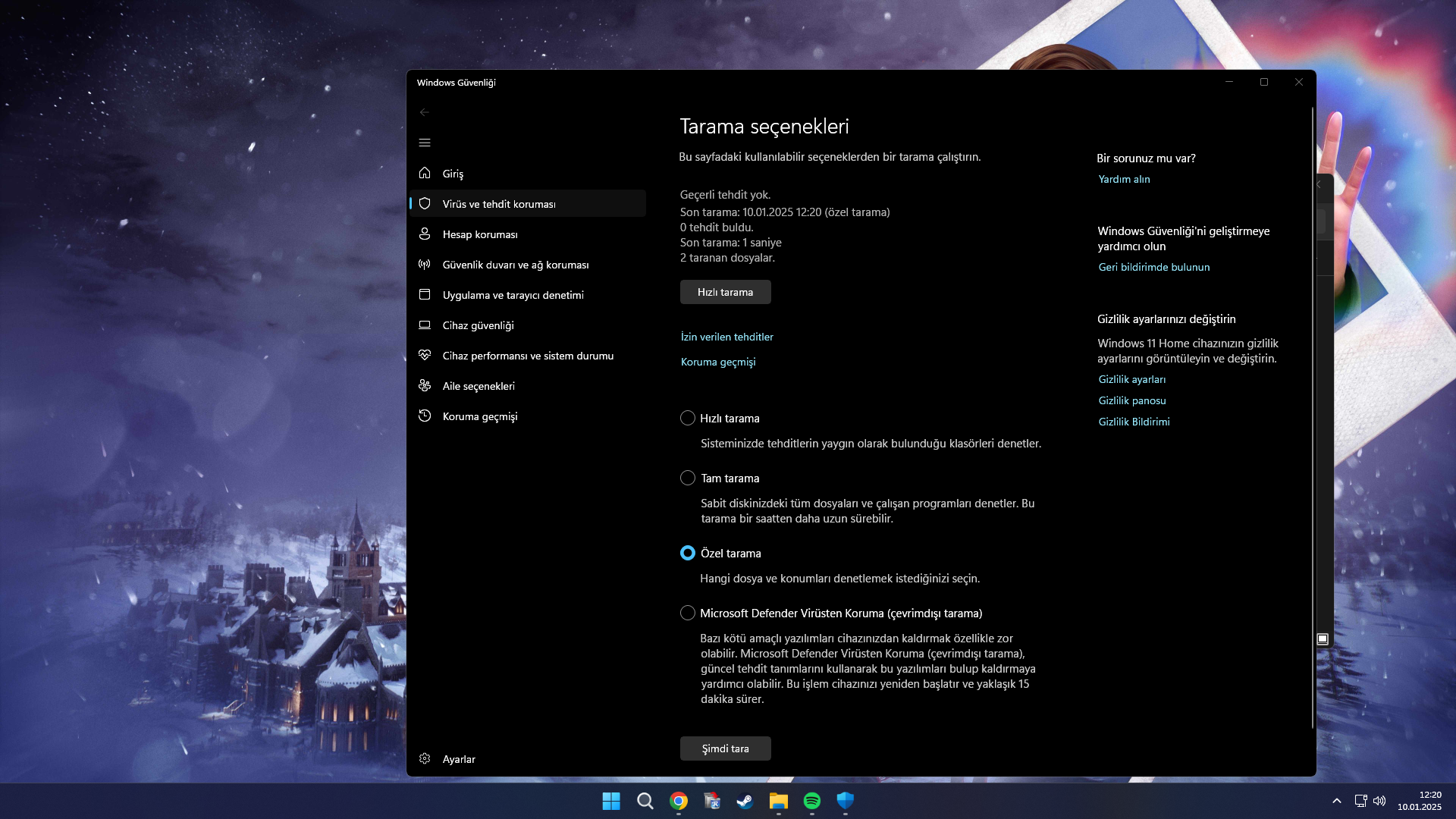Select the Hızlı tarama radio option
The image size is (1456, 819).
coord(688,419)
